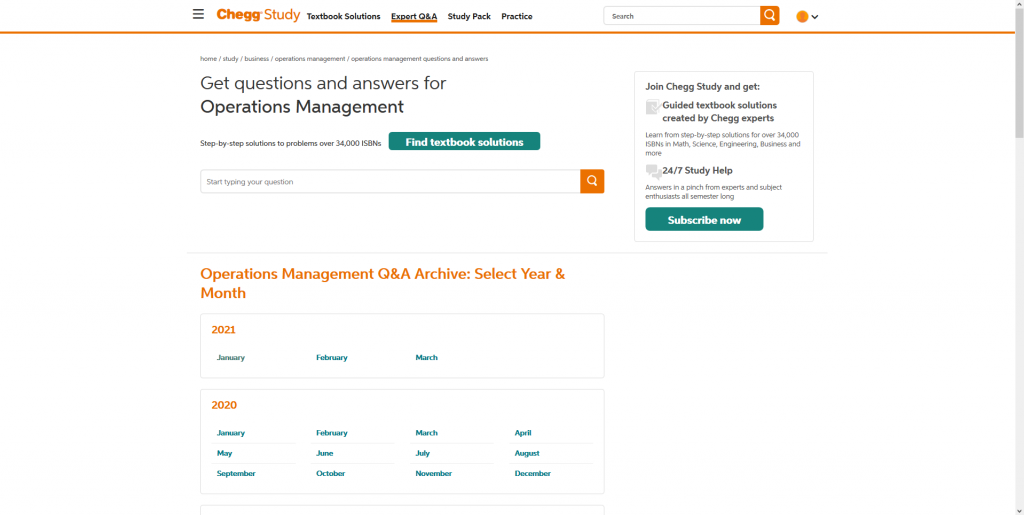The image size is (1024, 515).
Task: Open the hamburger navigation menu
Action: click(198, 15)
